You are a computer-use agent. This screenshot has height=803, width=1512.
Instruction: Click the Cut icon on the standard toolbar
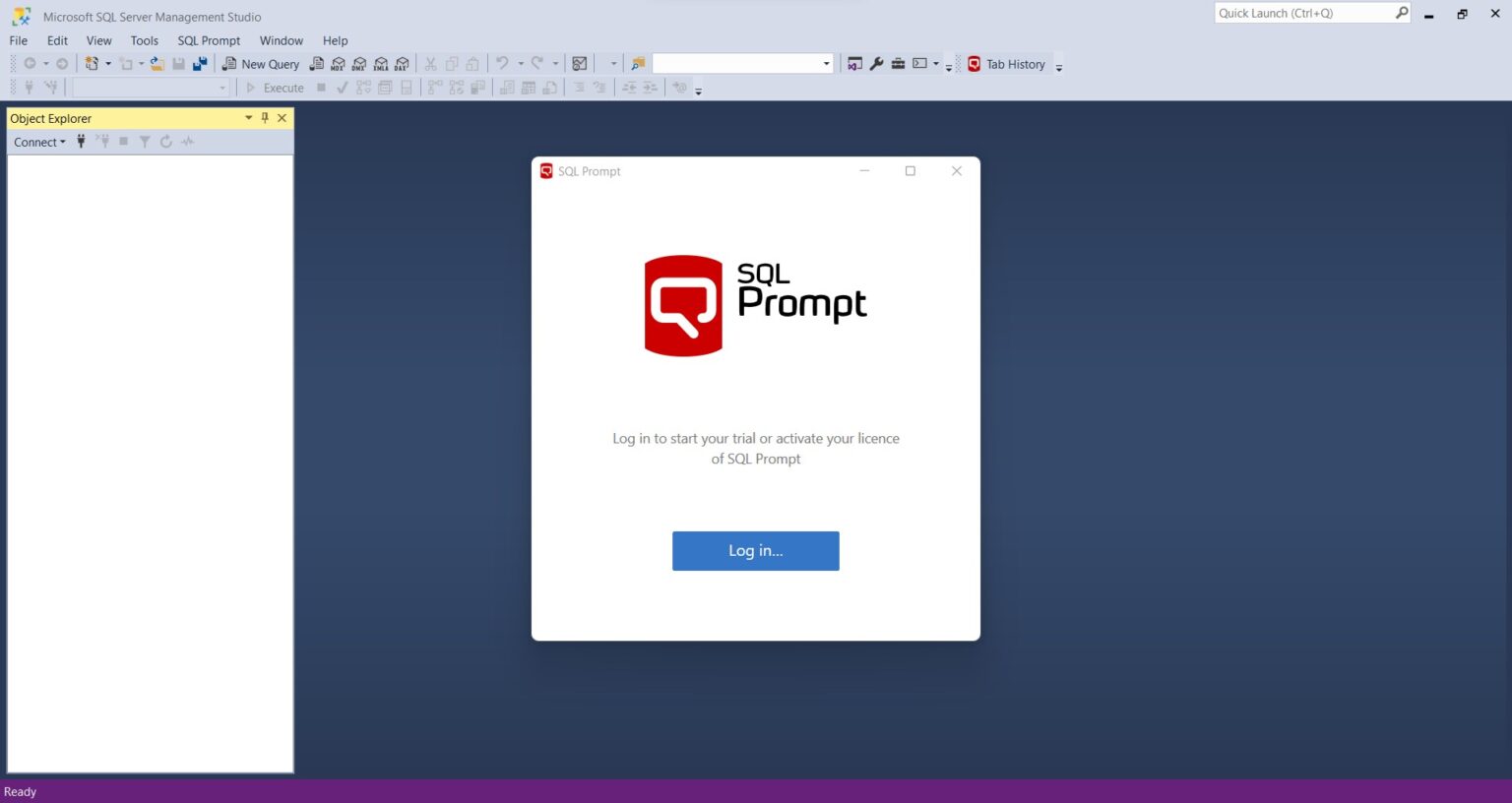click(429, 64)
